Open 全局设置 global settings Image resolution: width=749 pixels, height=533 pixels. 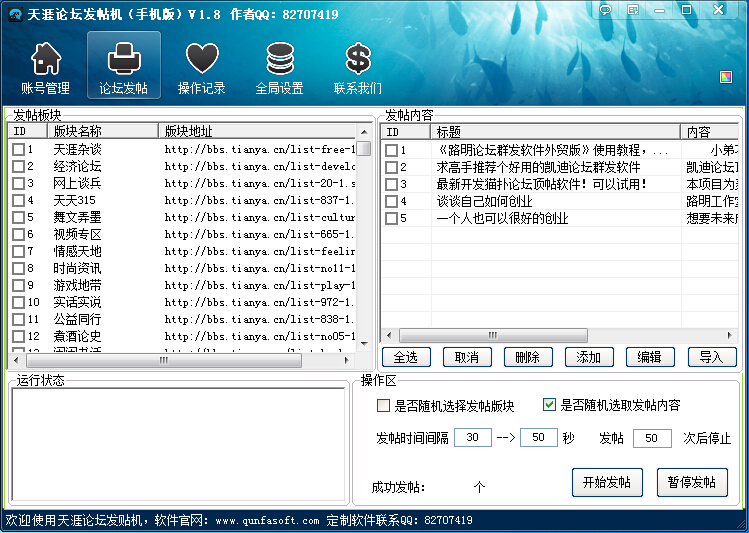pos(279,68)
